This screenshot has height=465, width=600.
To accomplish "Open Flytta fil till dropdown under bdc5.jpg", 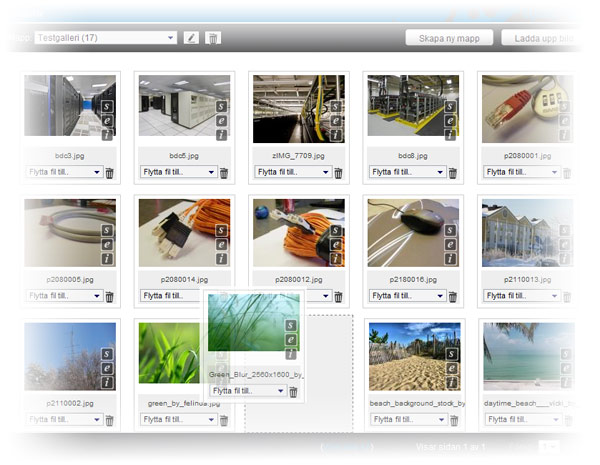I will pyautogui.click(x=179, y=172).
